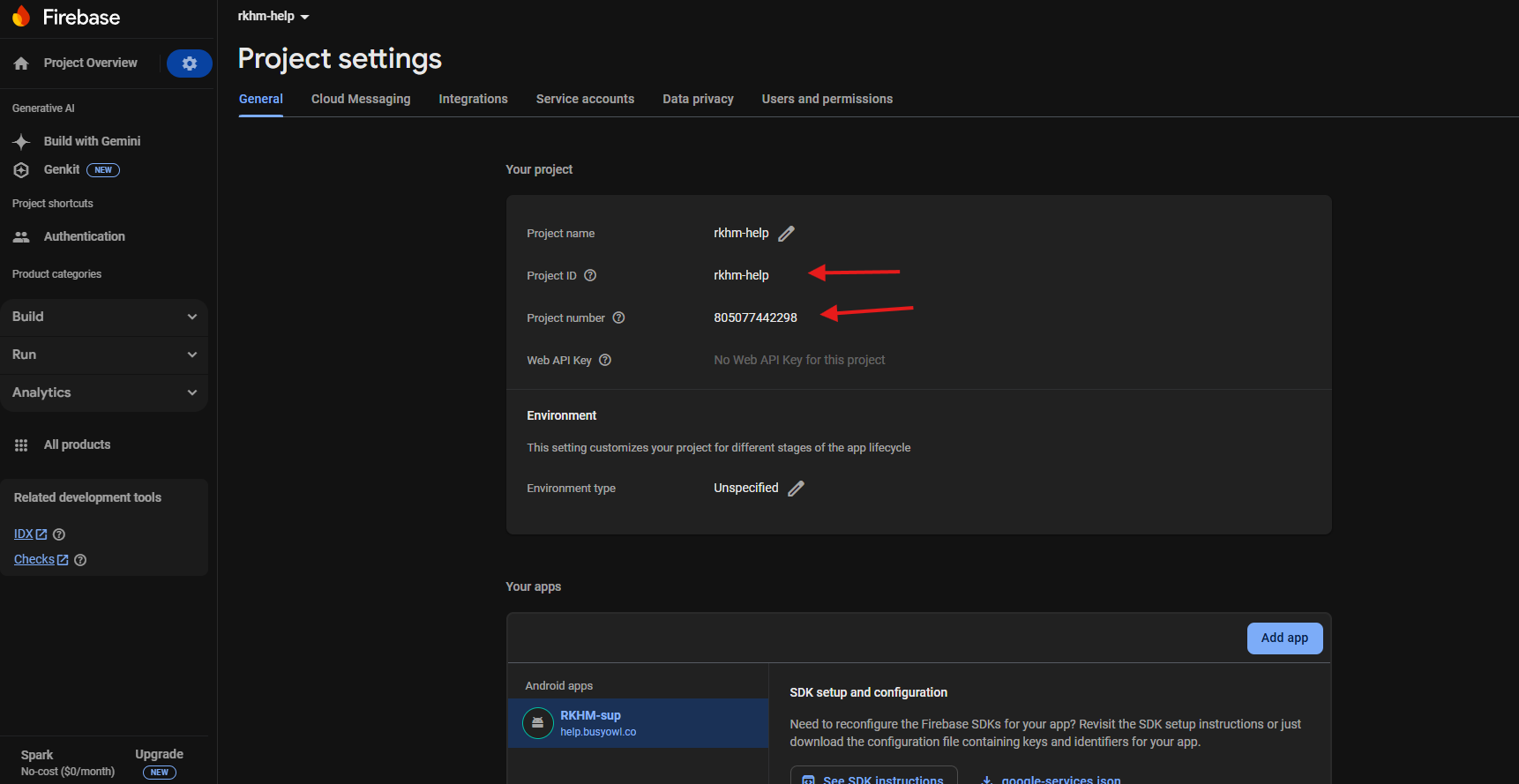1519x784 pixels.
Task: Click the Unspecified environment type value
Action: tap(746, 488)
